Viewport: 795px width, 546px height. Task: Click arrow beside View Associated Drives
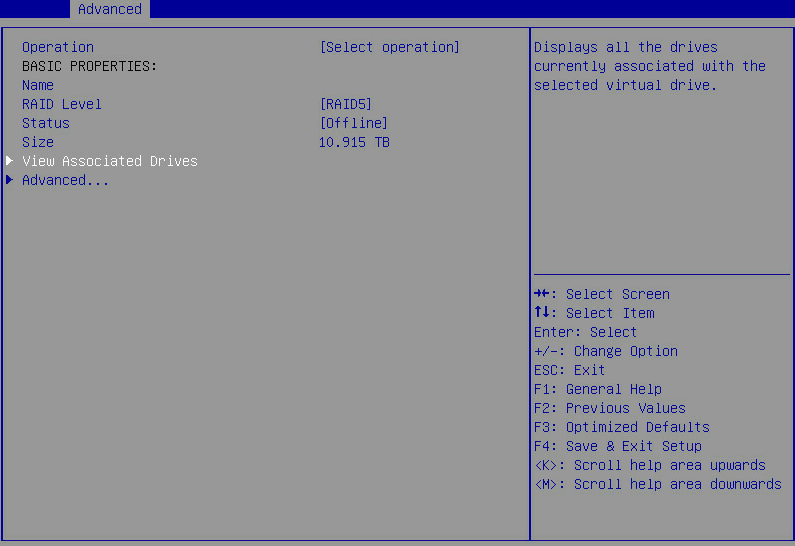pyautogui.click(x=10, y=161)
